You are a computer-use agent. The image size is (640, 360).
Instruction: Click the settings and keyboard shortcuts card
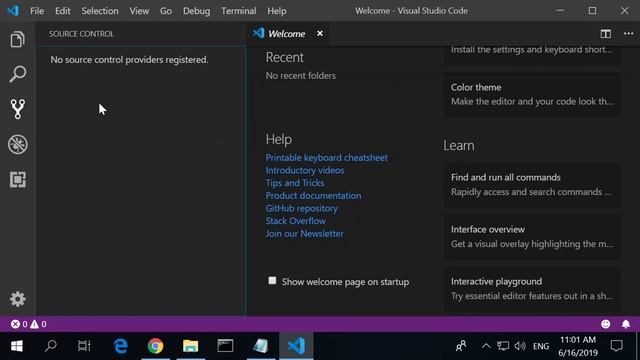pyautogui.click(x=532, y=56)
